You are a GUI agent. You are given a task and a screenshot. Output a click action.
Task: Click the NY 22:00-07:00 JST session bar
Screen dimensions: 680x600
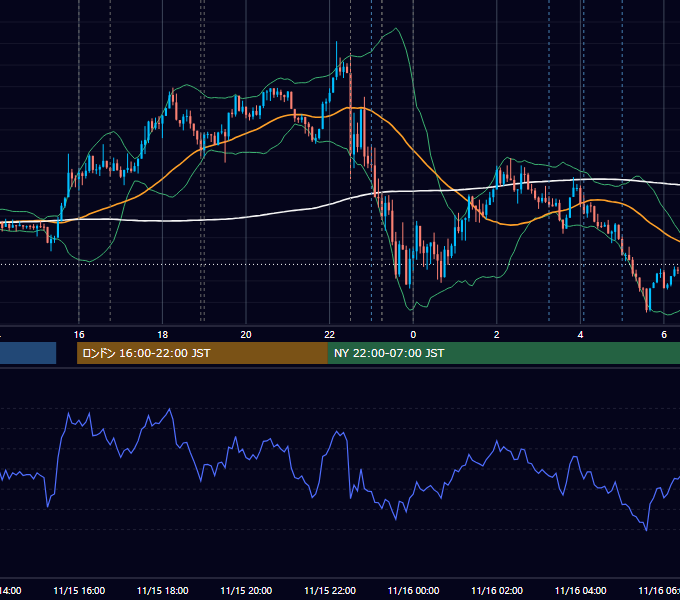click(504, 353)
